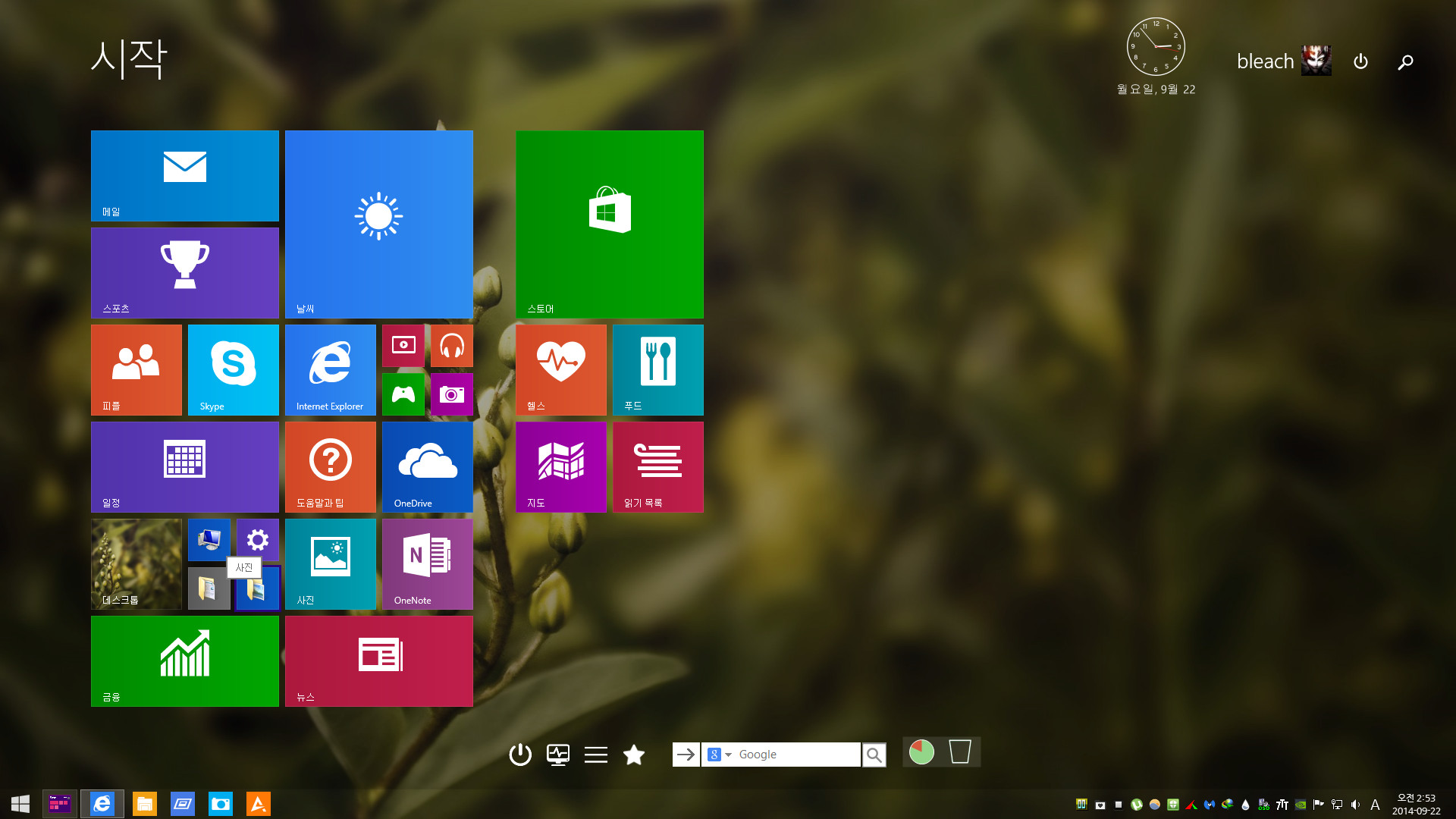Open the 메일 (Mail) tile
Screen dimensions: 1456x819
click(185, 176)
